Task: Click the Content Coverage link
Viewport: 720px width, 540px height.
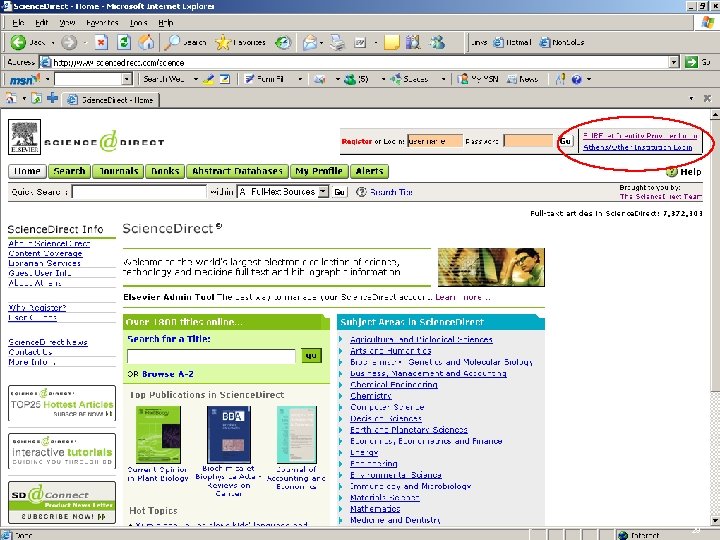Action: [x=45, y=253]
